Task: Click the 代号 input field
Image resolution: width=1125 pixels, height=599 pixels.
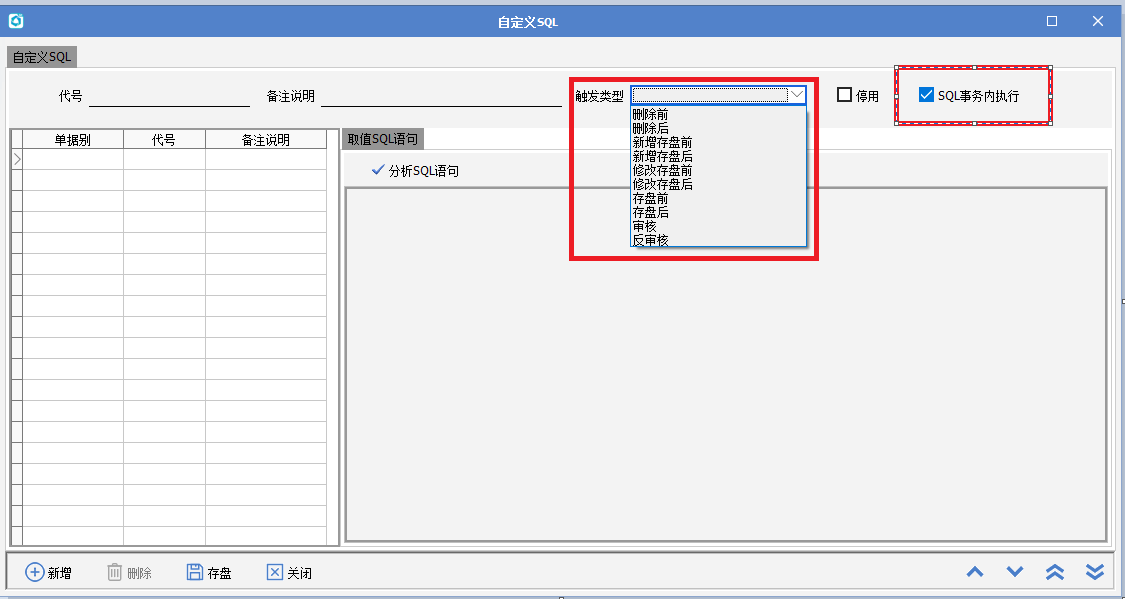Action: click(168, 96)
